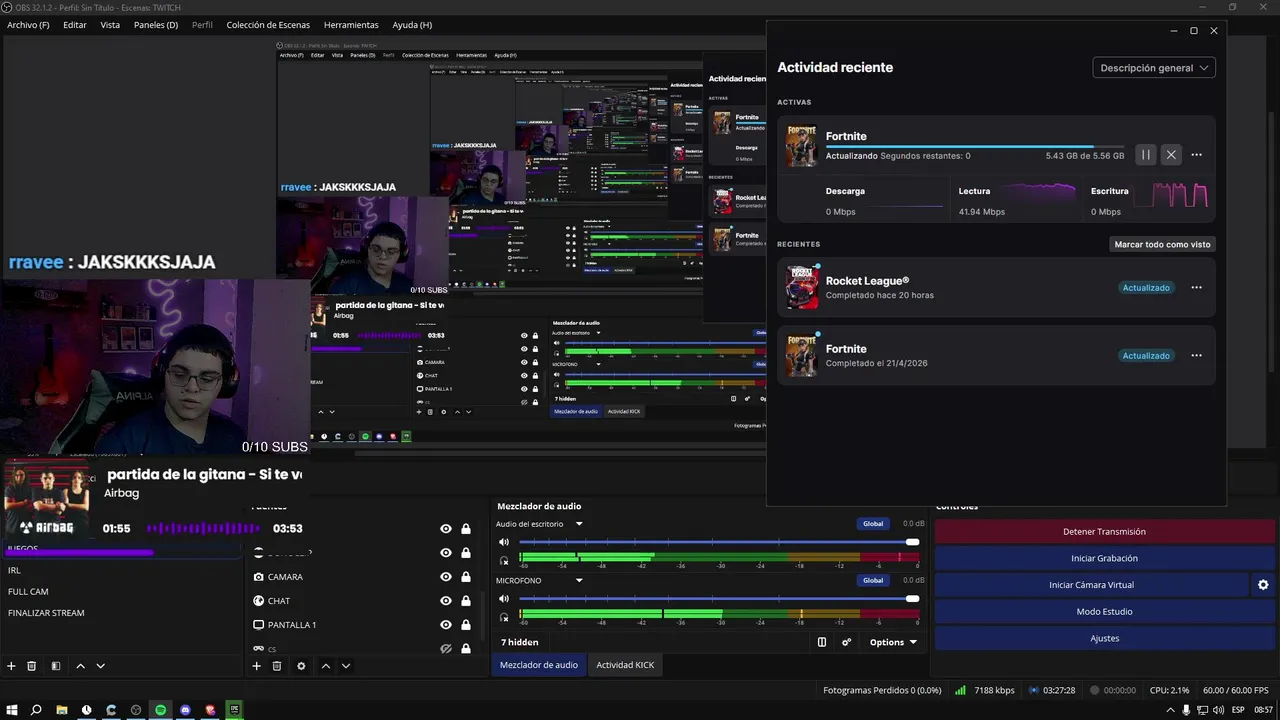Screen dimensions: 1280x720
Task: Open the mixer Options dropdown
Action: (x=893, y=642)
